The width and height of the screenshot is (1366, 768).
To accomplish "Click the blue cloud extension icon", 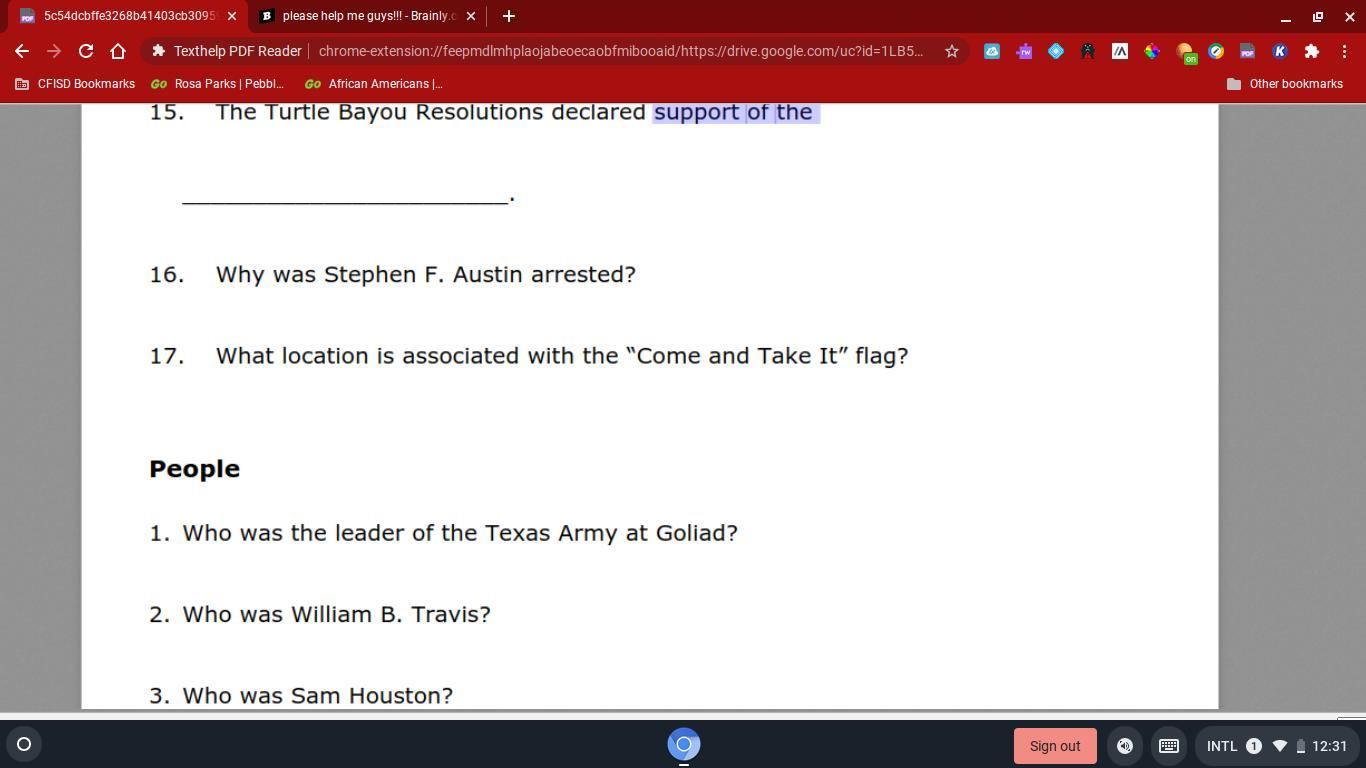I will [992, 51].
